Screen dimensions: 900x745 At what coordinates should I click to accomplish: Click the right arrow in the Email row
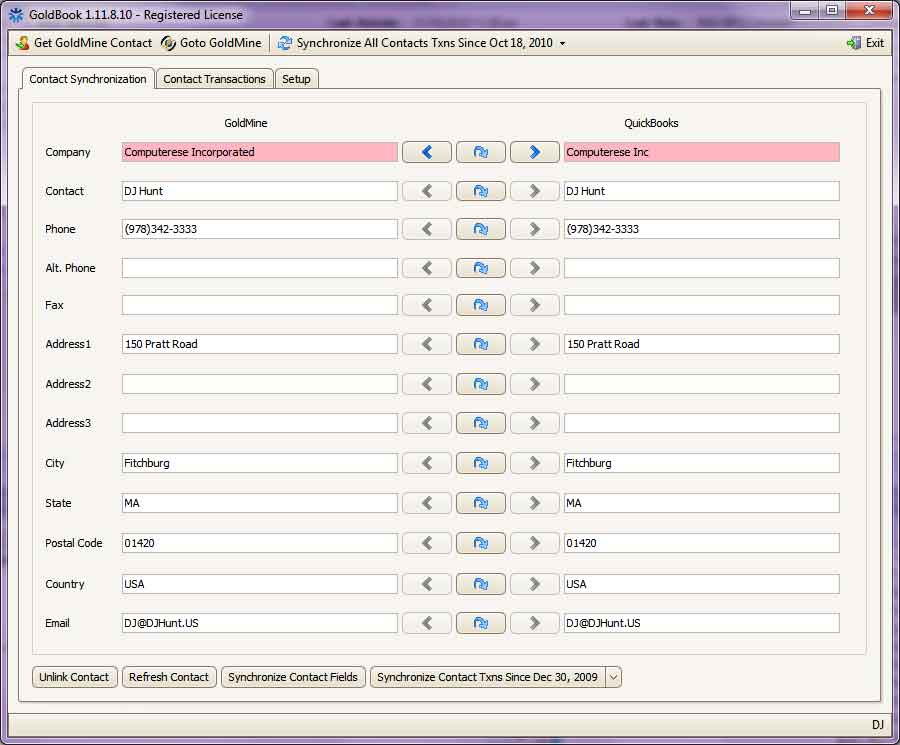[x=534, y=623]
